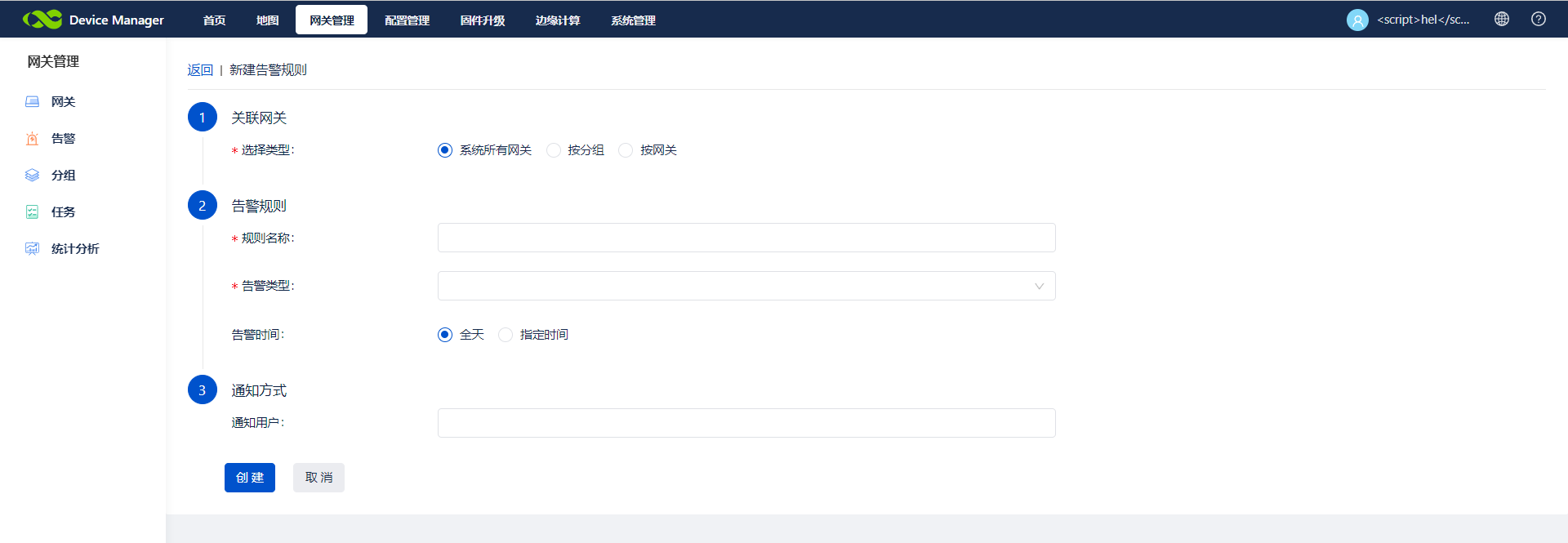The width and height of the screenshot is (1568, 543).
Task: Select the 全天 alarm time option
Action: pos(445,335)
